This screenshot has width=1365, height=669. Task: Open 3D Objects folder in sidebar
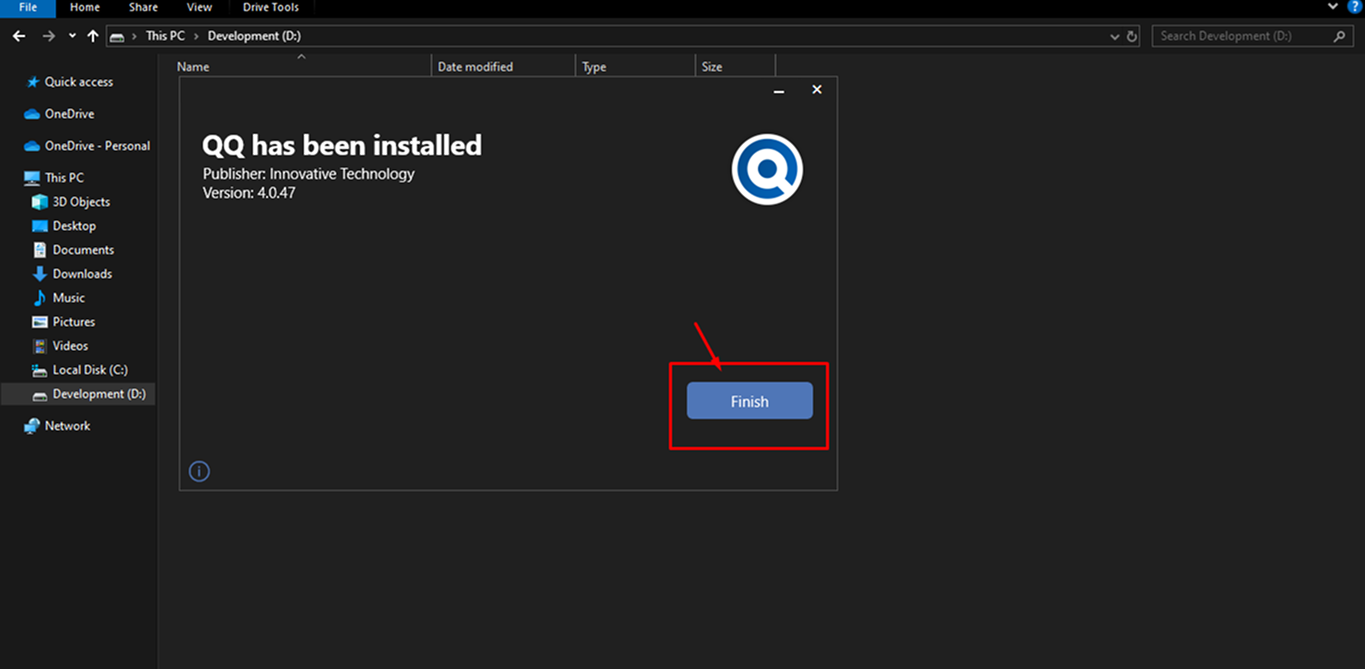pyautogui.click(x=81, y=202)
